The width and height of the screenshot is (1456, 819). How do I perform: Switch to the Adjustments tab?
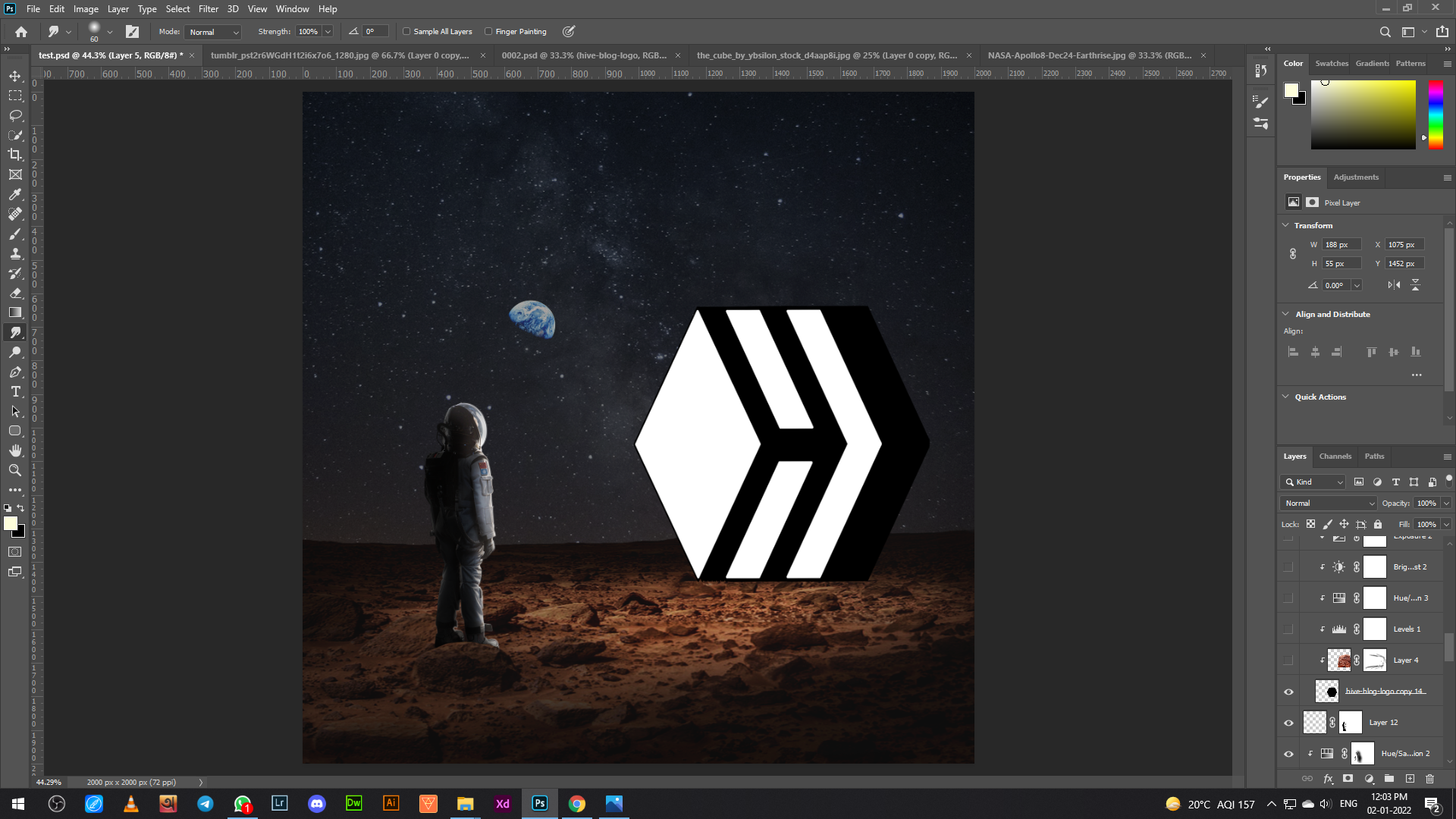tap(1356, 177)
